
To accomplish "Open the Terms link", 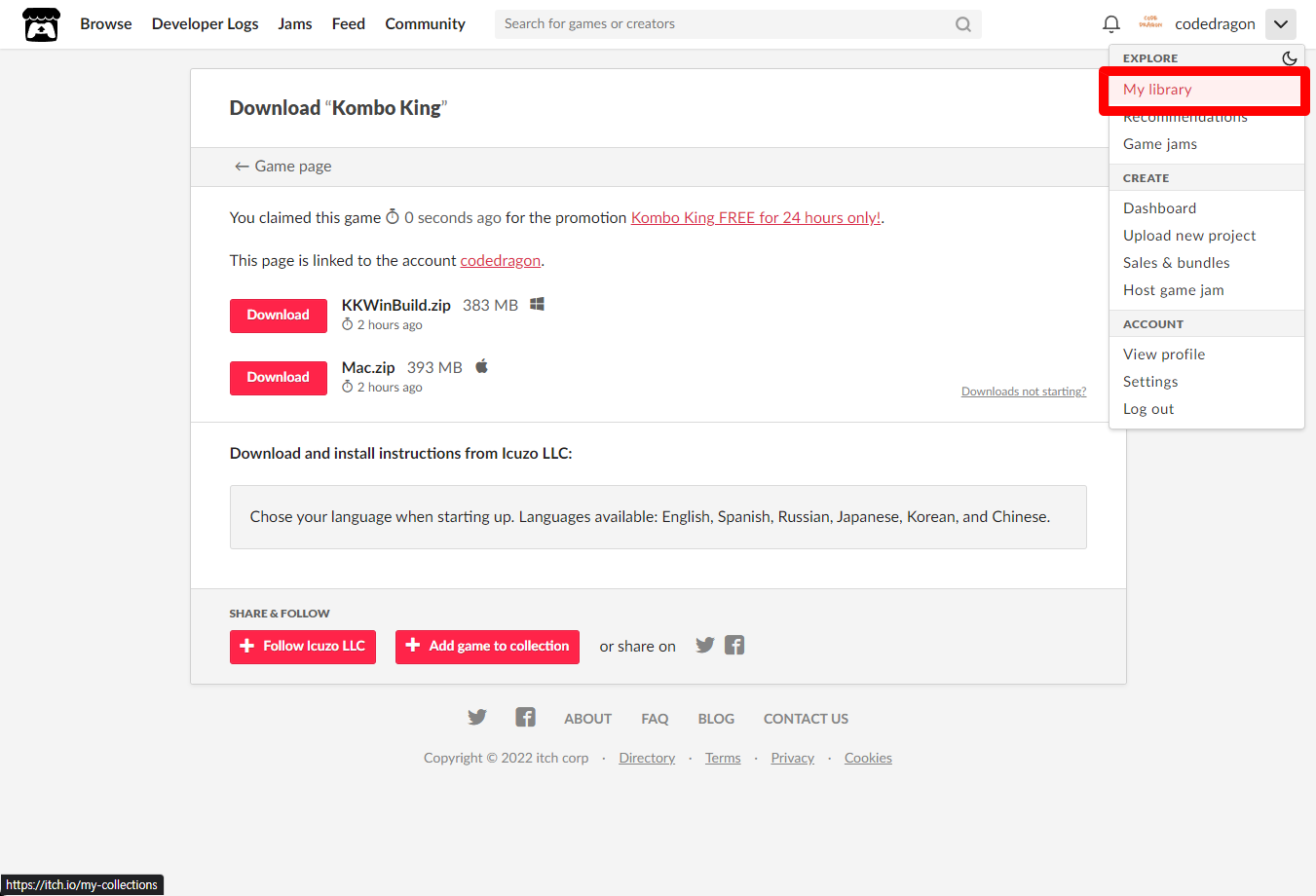I will pos(723,758).
